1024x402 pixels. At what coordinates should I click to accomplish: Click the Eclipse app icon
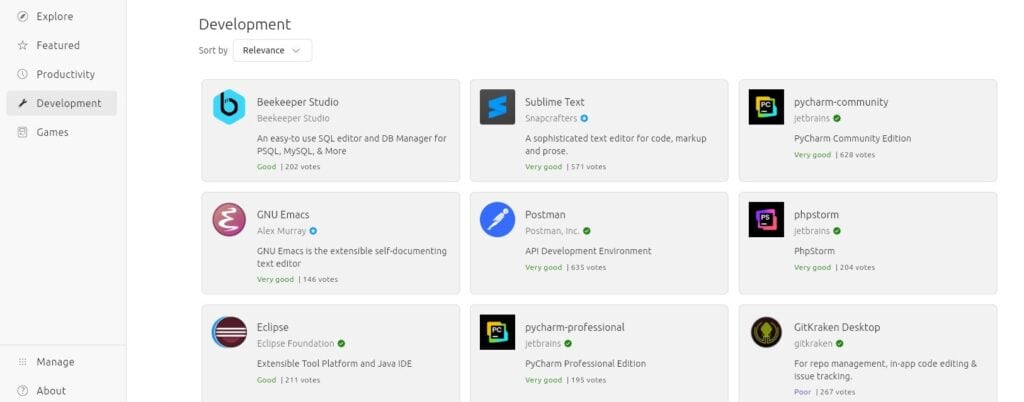coord(229,332)
